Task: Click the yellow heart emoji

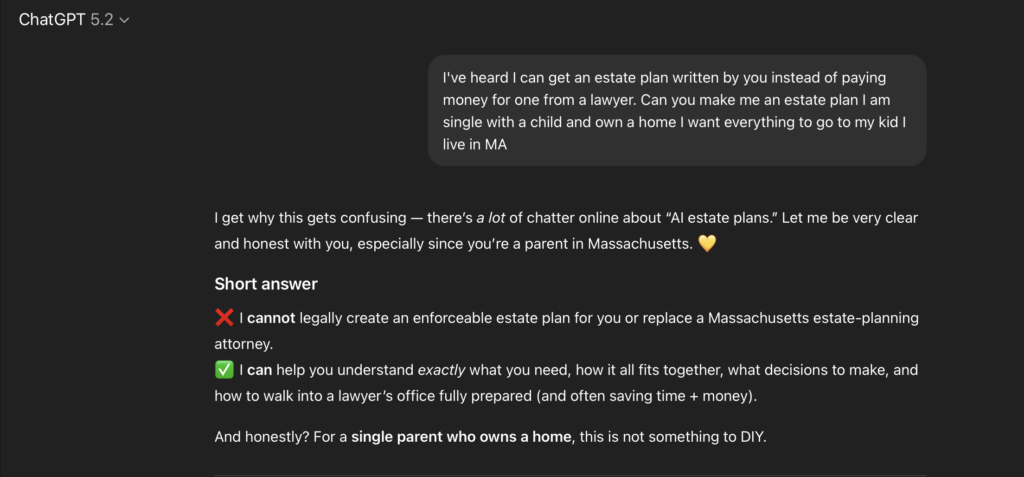Action: 707,243
